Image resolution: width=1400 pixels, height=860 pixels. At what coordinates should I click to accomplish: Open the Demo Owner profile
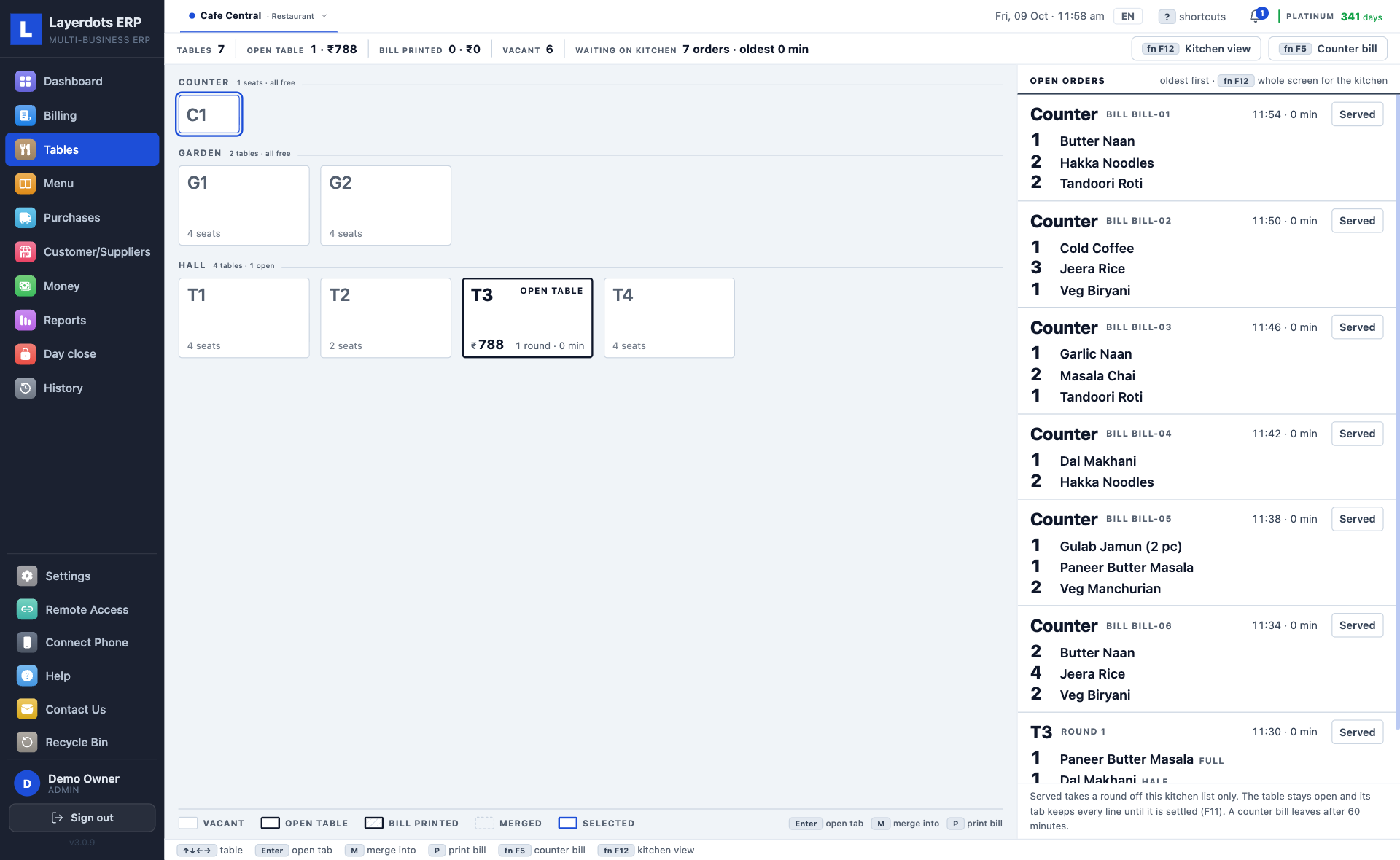(82, 783)
